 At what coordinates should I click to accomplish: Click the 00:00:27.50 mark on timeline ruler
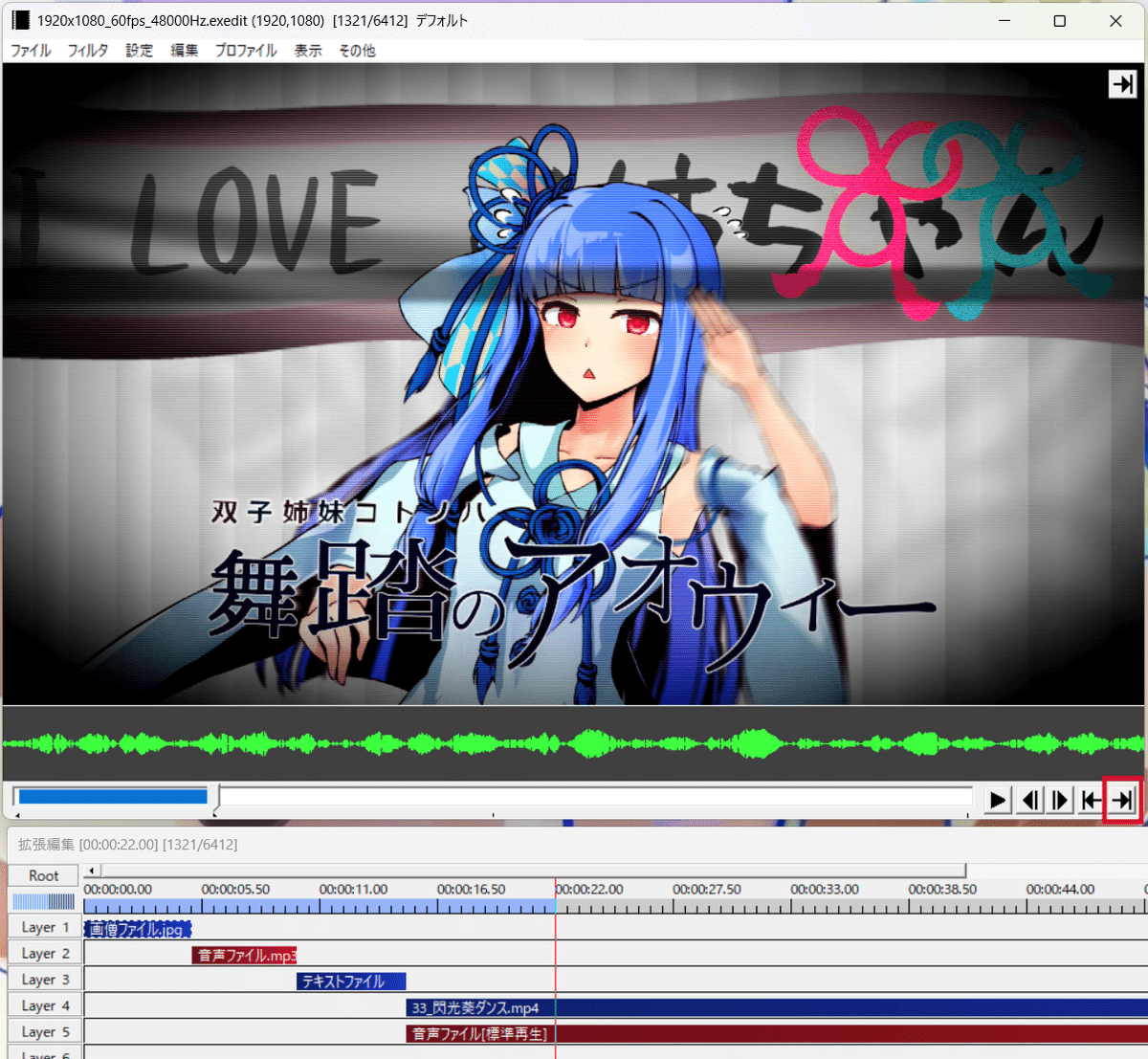[707, 889]
